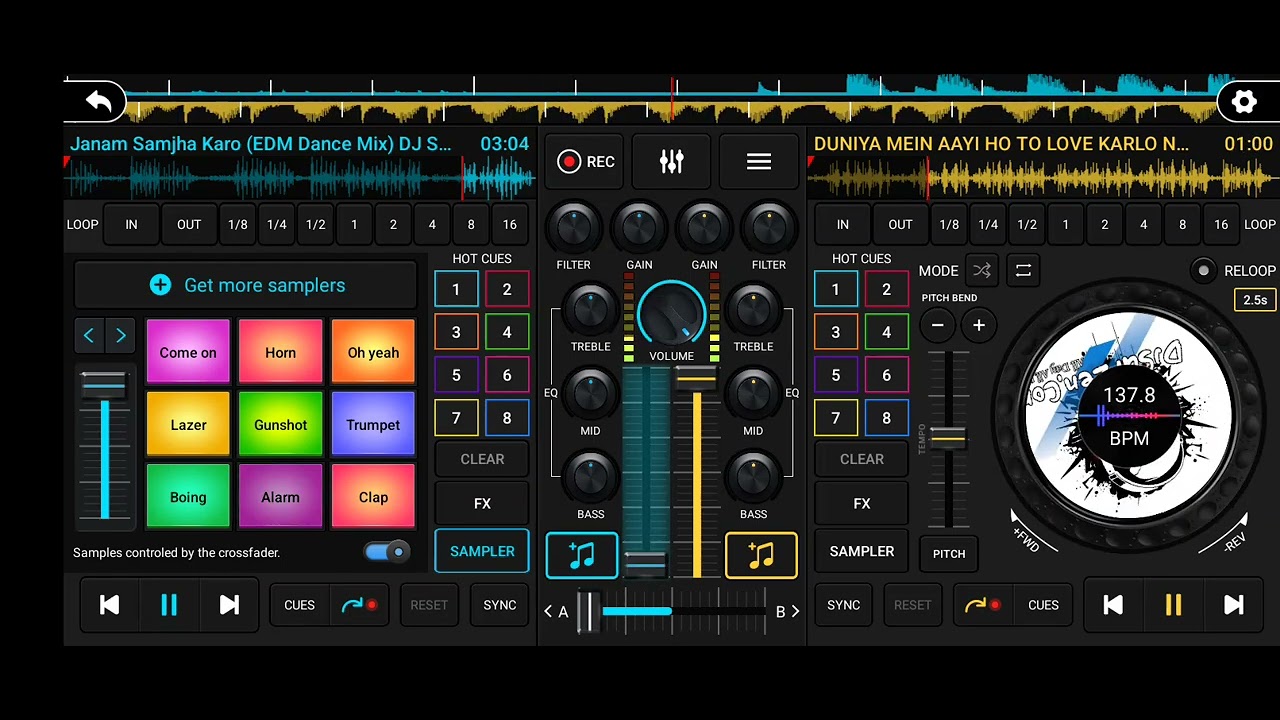Viewport: 1280px width, 720px height.
Task: Pause deck A playback
Action: [169, 605]
